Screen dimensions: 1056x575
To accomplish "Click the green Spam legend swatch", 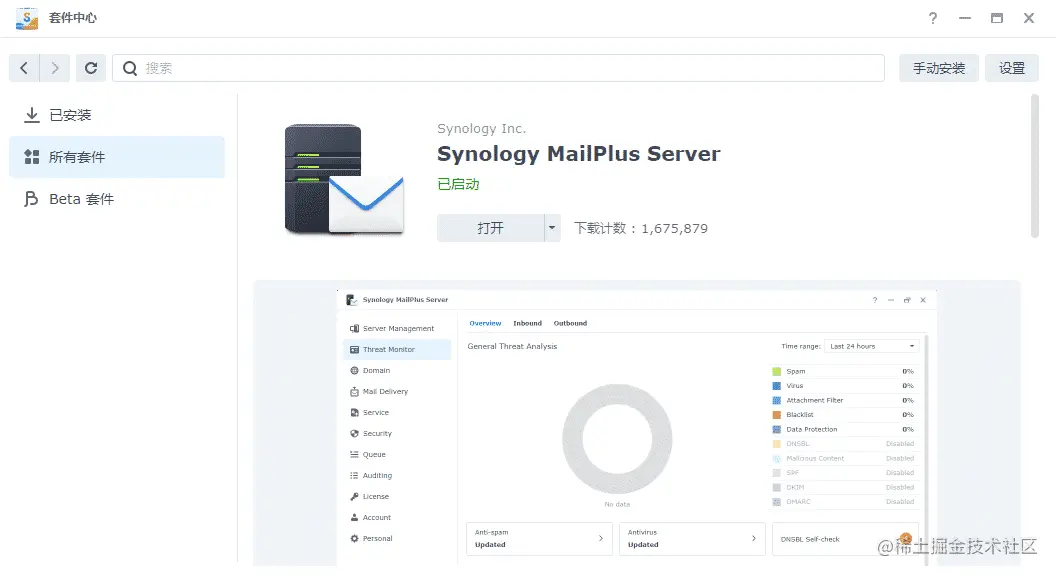I will point(777,372).
